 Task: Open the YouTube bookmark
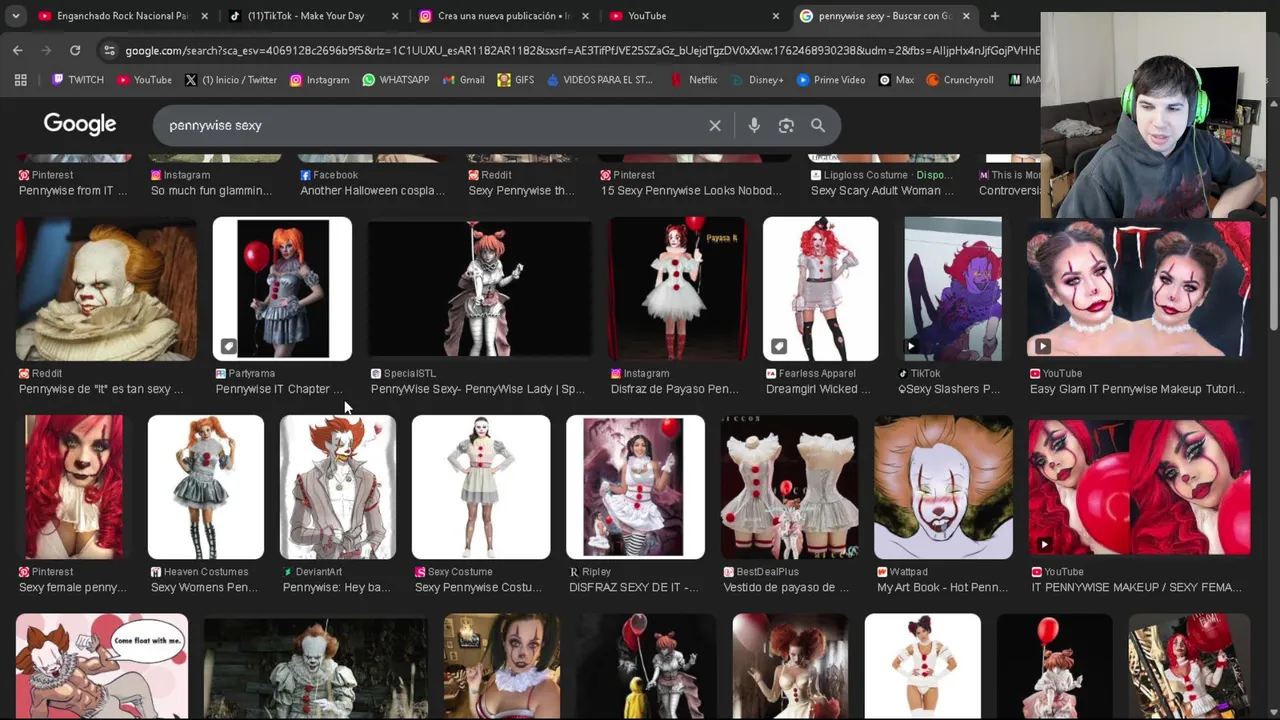coord(143,80)
